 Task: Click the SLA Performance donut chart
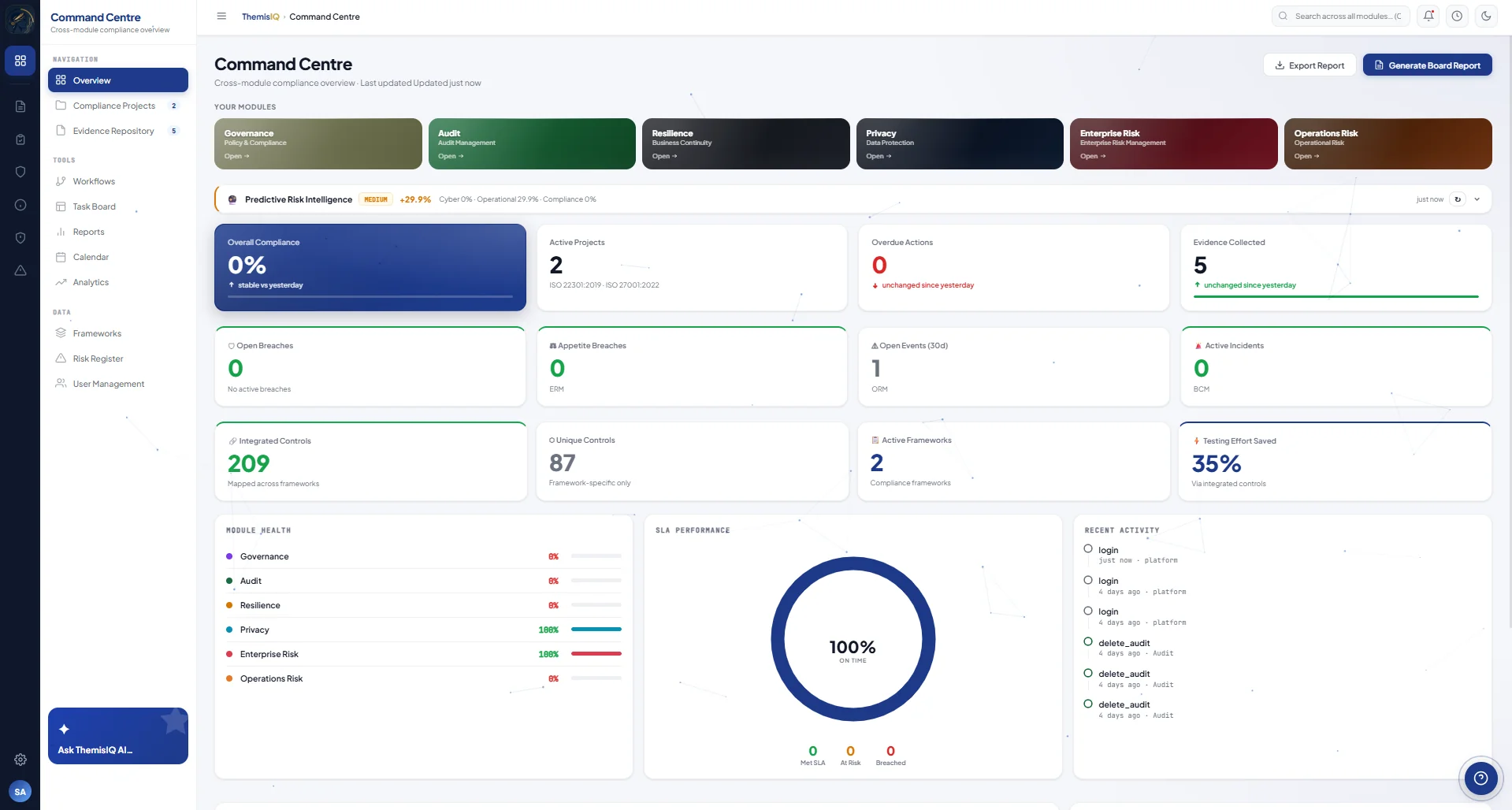[x=853, y=639]
